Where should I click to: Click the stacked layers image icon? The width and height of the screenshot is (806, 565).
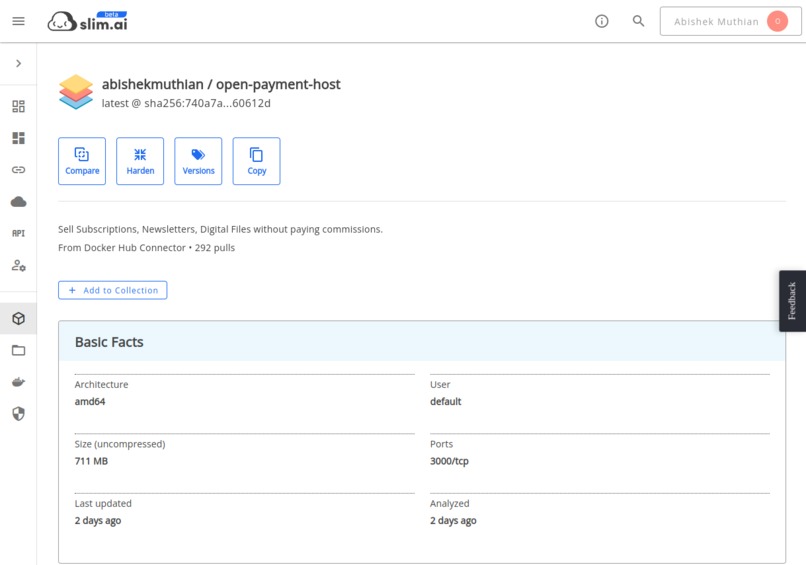(76, 92)
